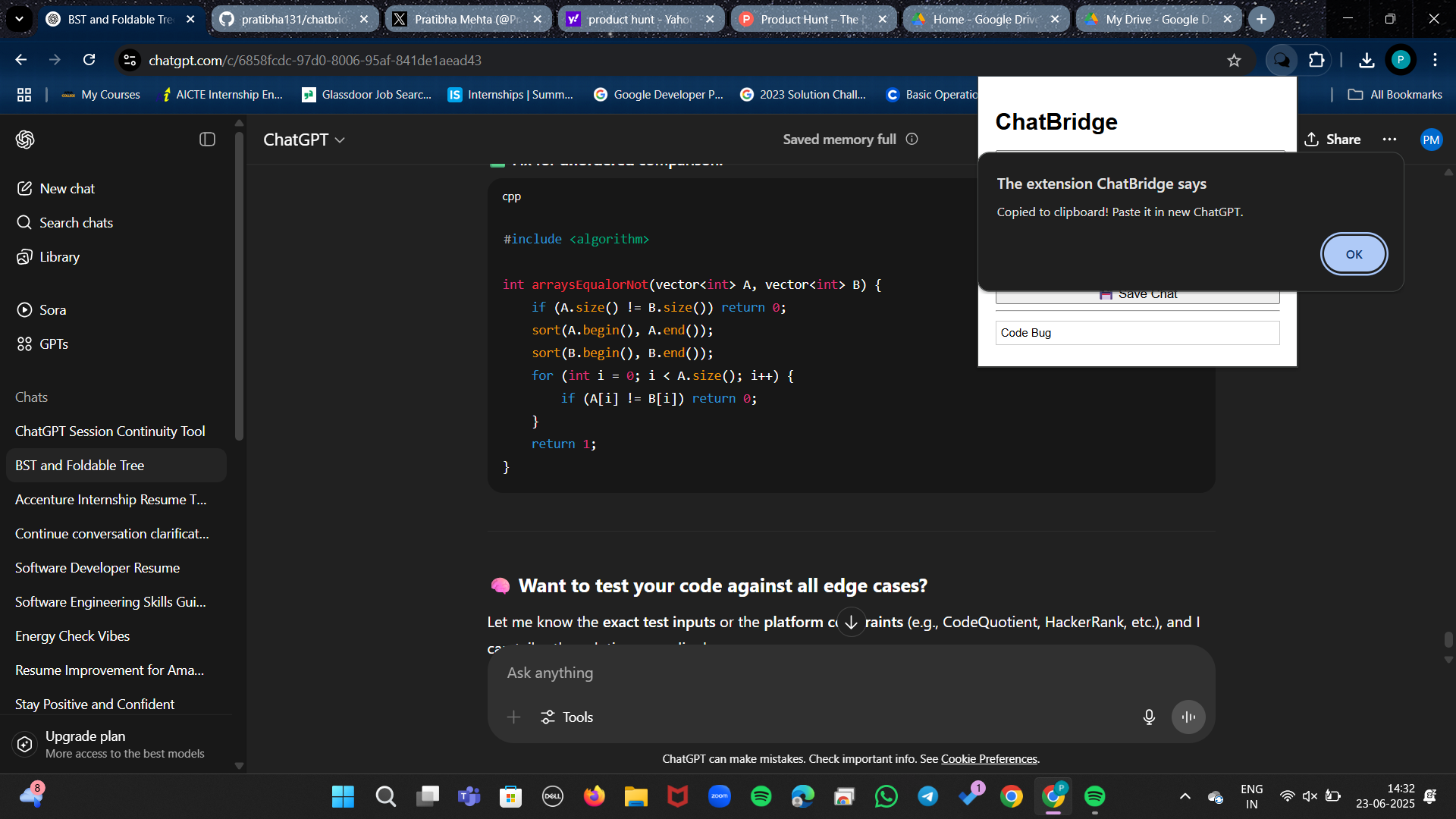The image size is (1456, 819).
Task: Show hidden system tray icons
Action: click(1185, 796)
